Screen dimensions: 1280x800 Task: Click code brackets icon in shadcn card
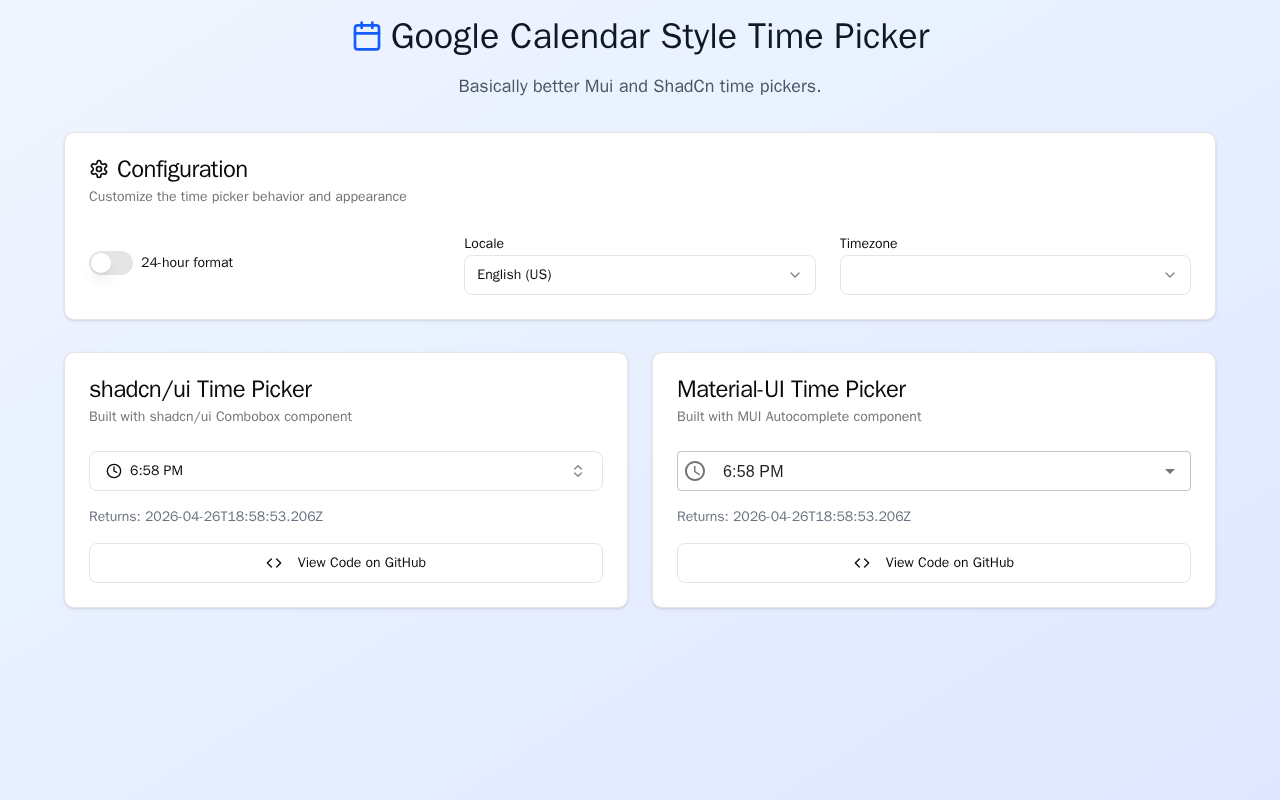coord(274,563)
